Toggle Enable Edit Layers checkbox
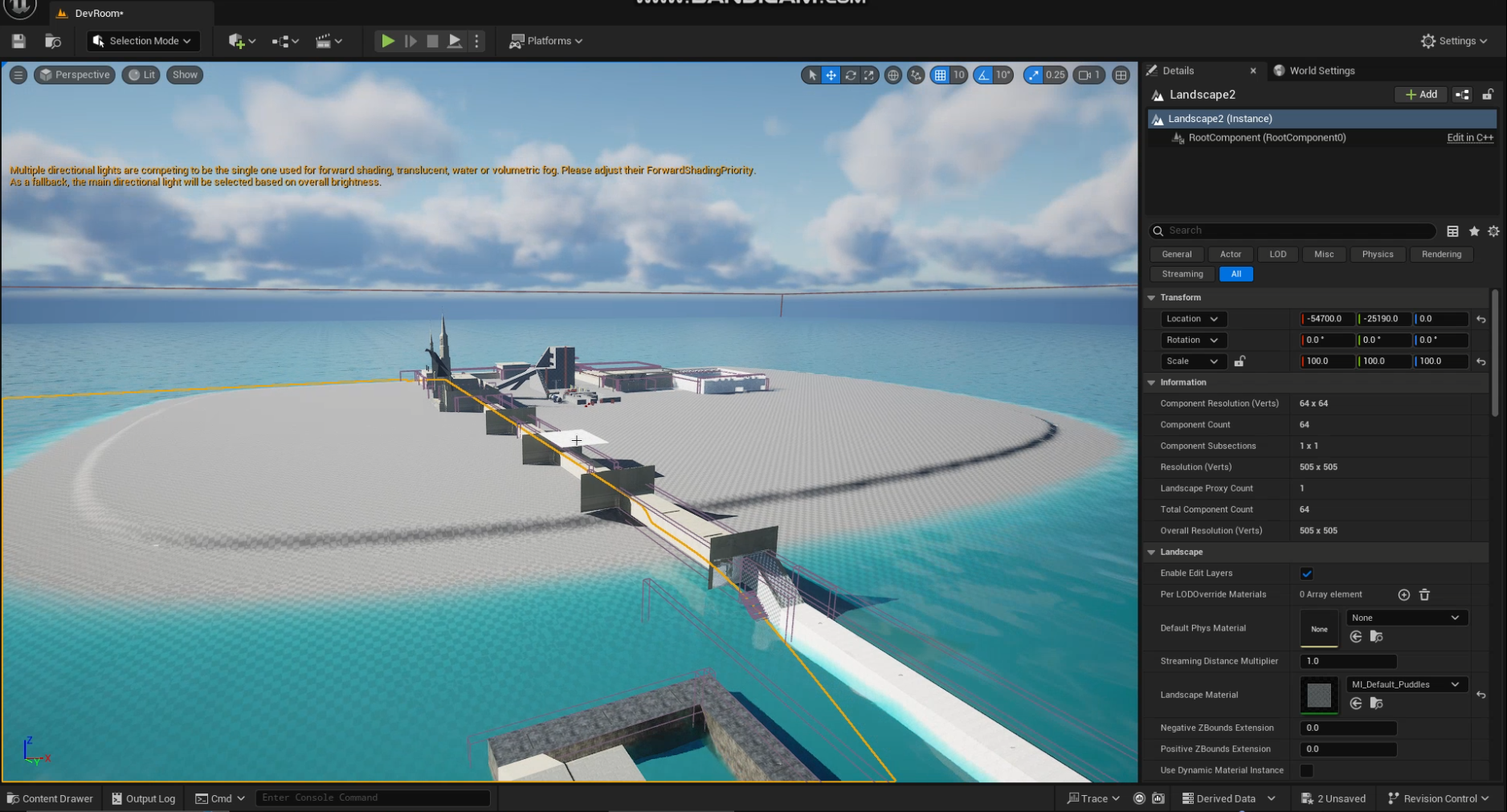The width and height of the screenshot is (1507, 812). tap(1306, 573)
